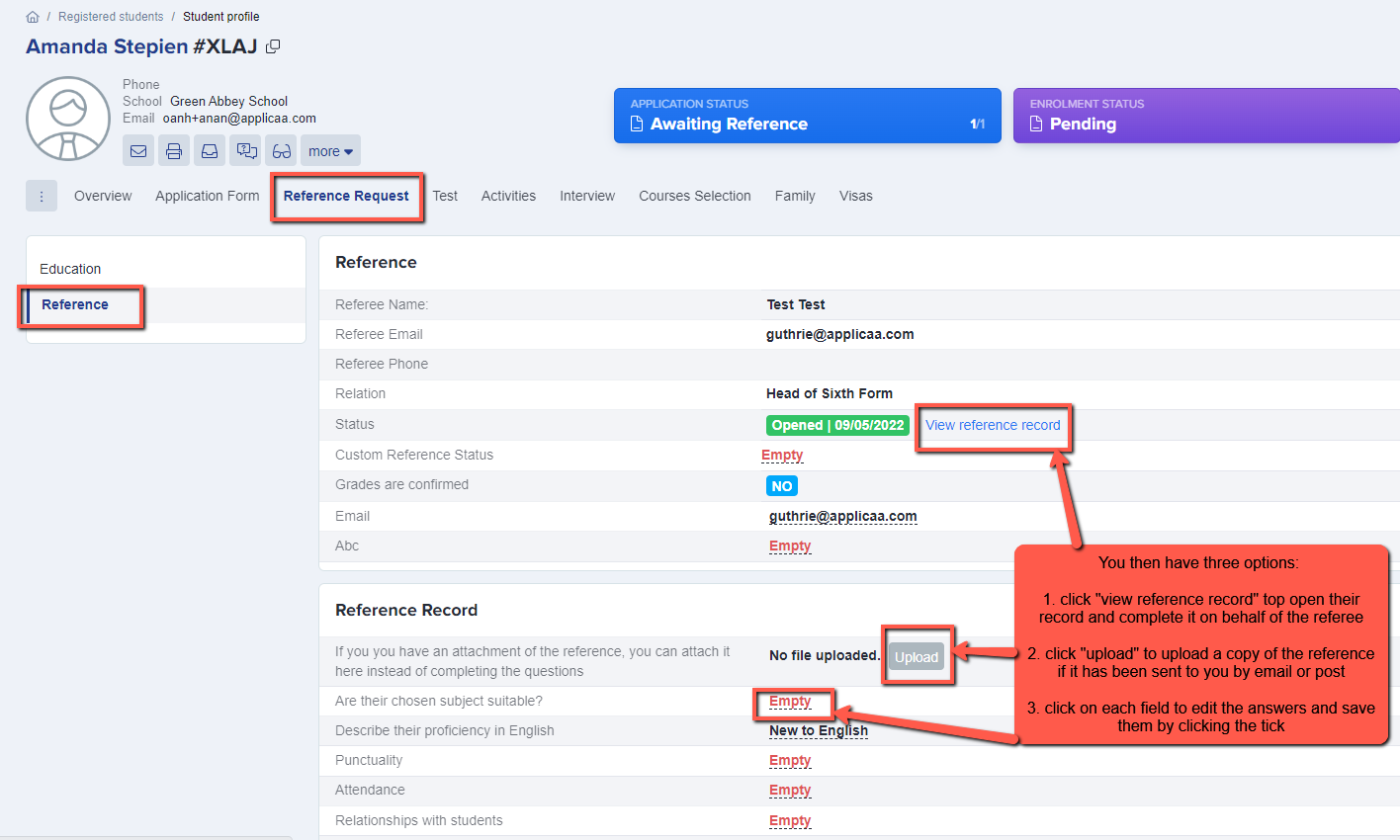Switch to the Test tab
The width and height of the screenshot is (1400, 840).
coord(445,196)
